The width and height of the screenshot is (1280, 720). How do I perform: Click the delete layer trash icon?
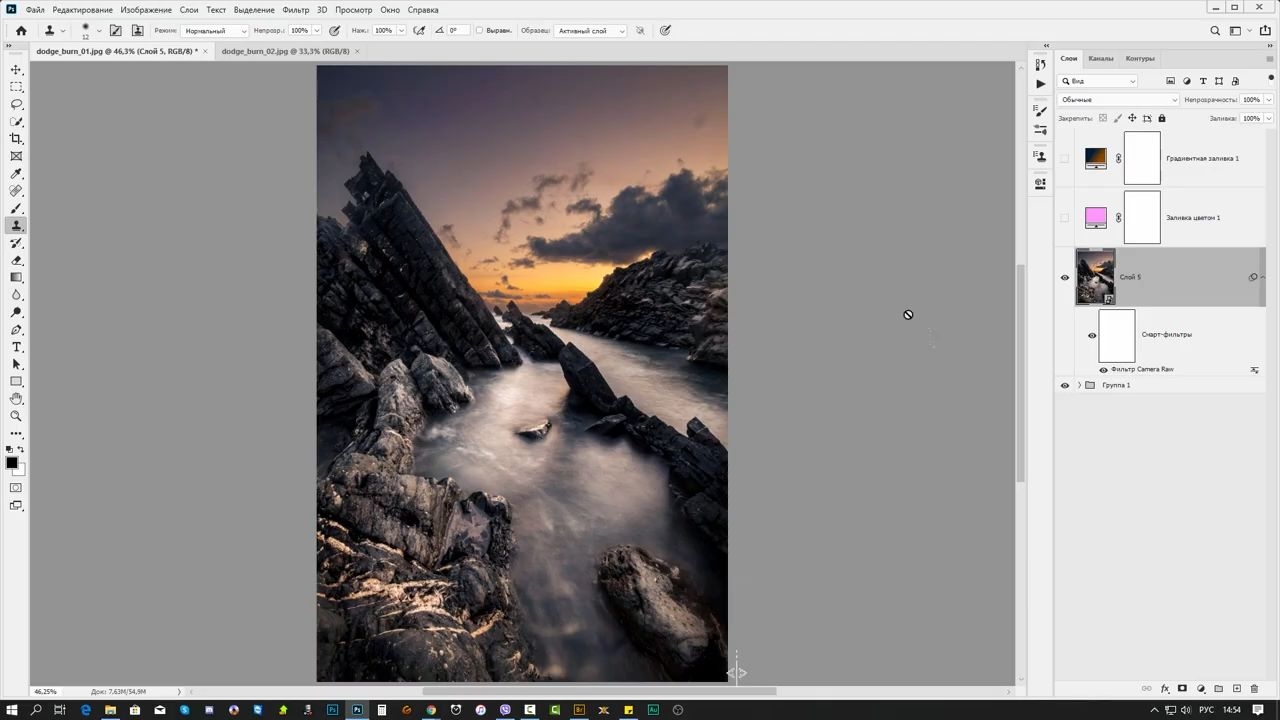1254,688
